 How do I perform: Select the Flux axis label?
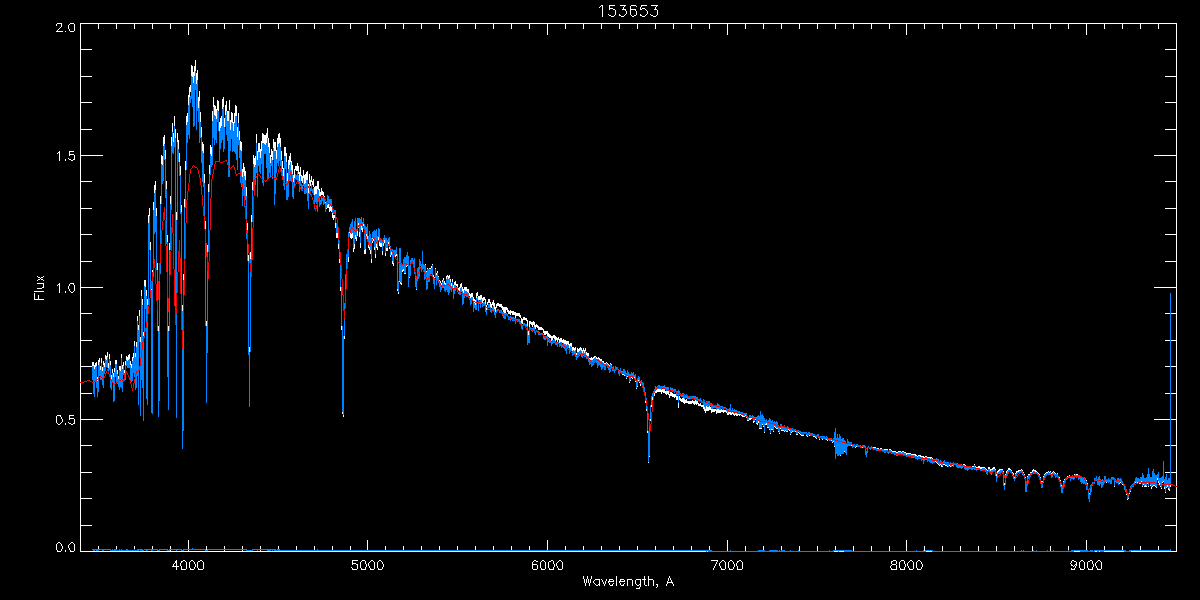click(39, 287)
